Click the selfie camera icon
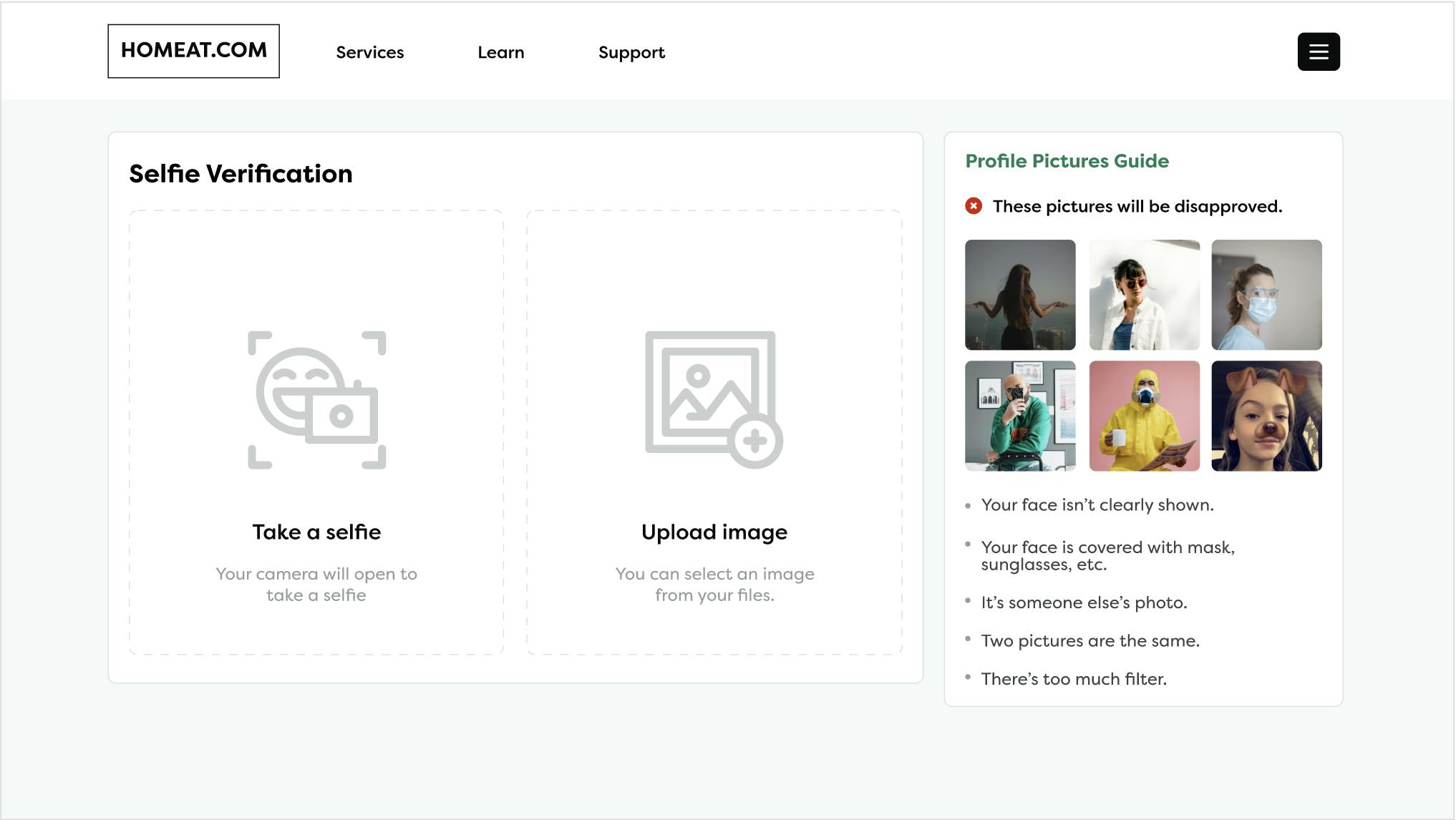 pos(316,399)
